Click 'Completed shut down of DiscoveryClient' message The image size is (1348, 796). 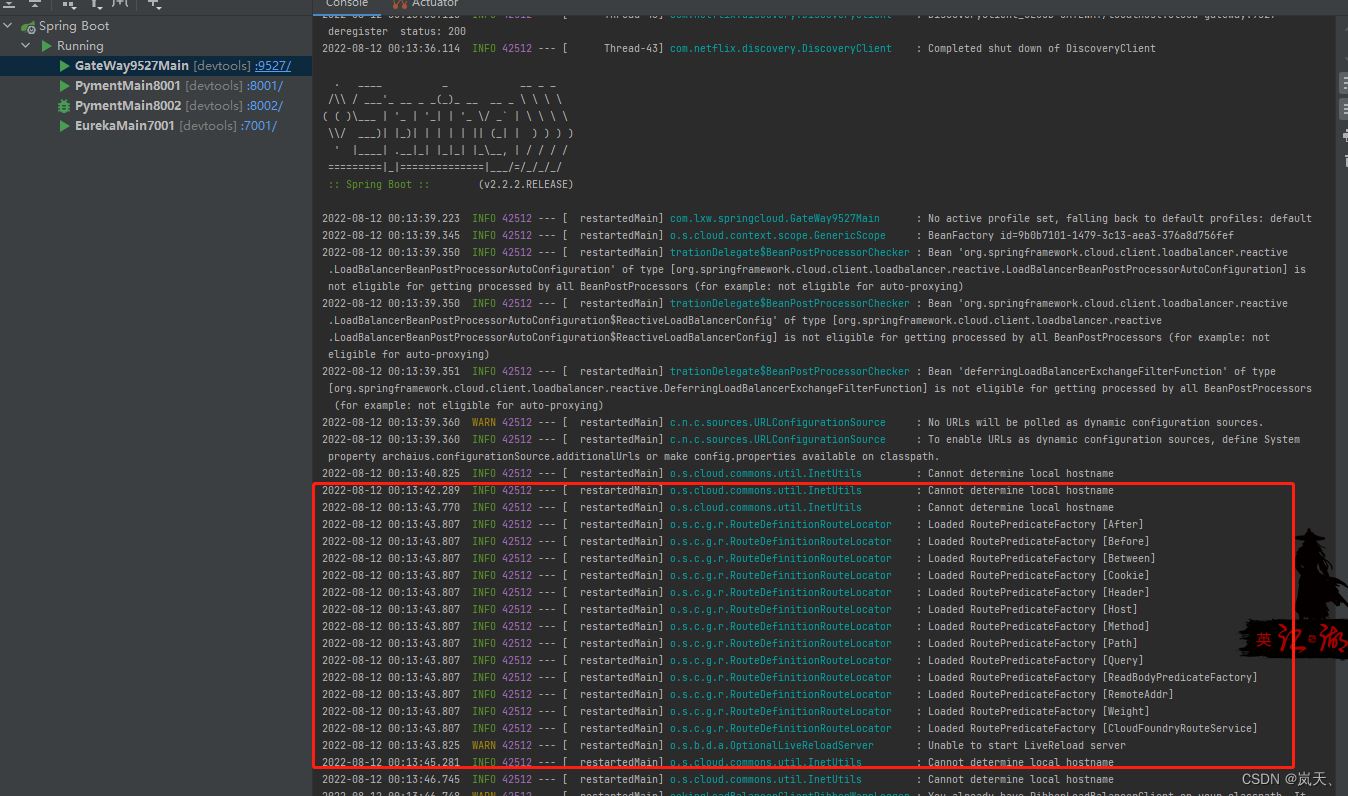tap(1042, 48)
